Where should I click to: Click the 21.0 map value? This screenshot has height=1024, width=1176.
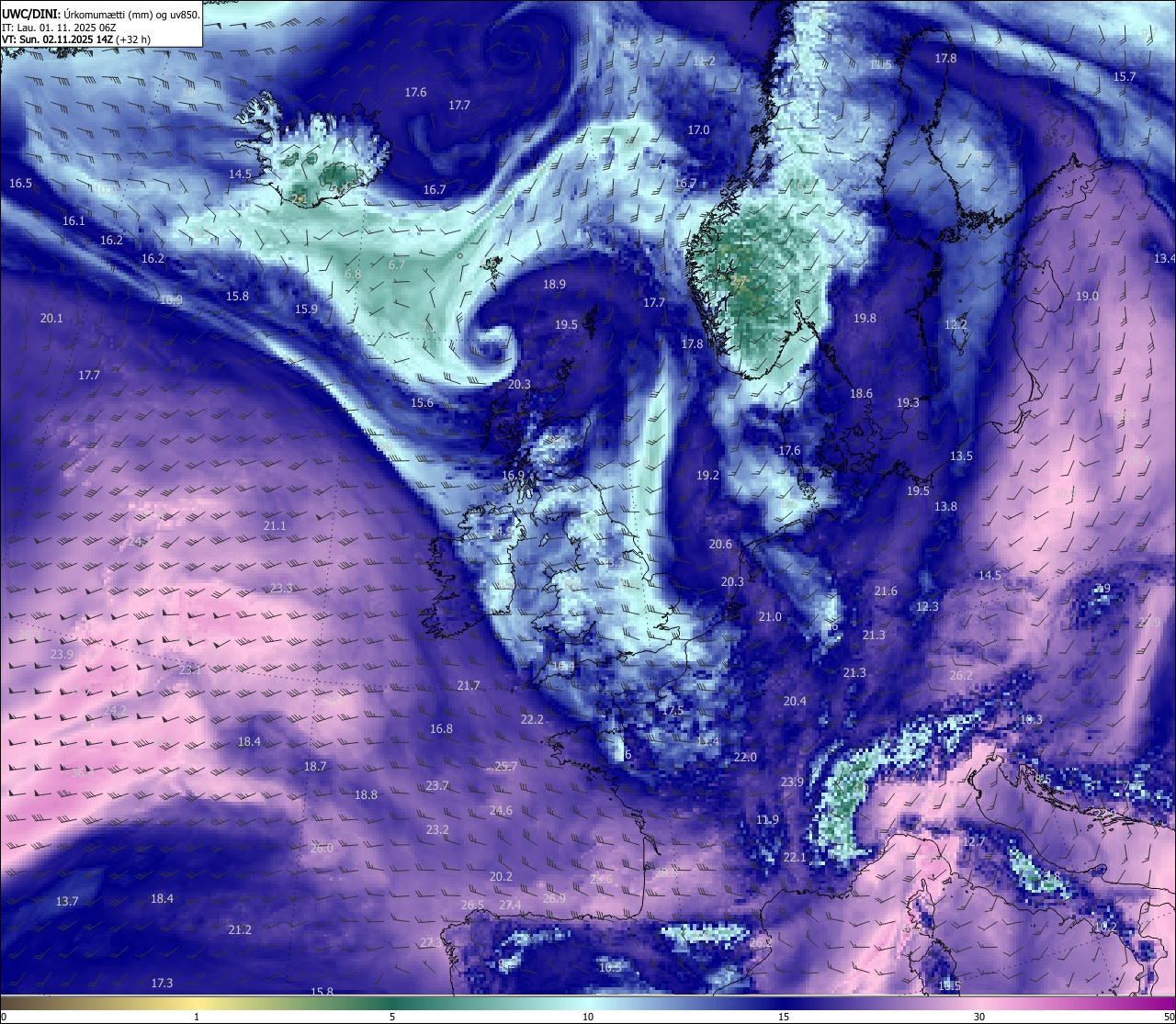(770, 617)
